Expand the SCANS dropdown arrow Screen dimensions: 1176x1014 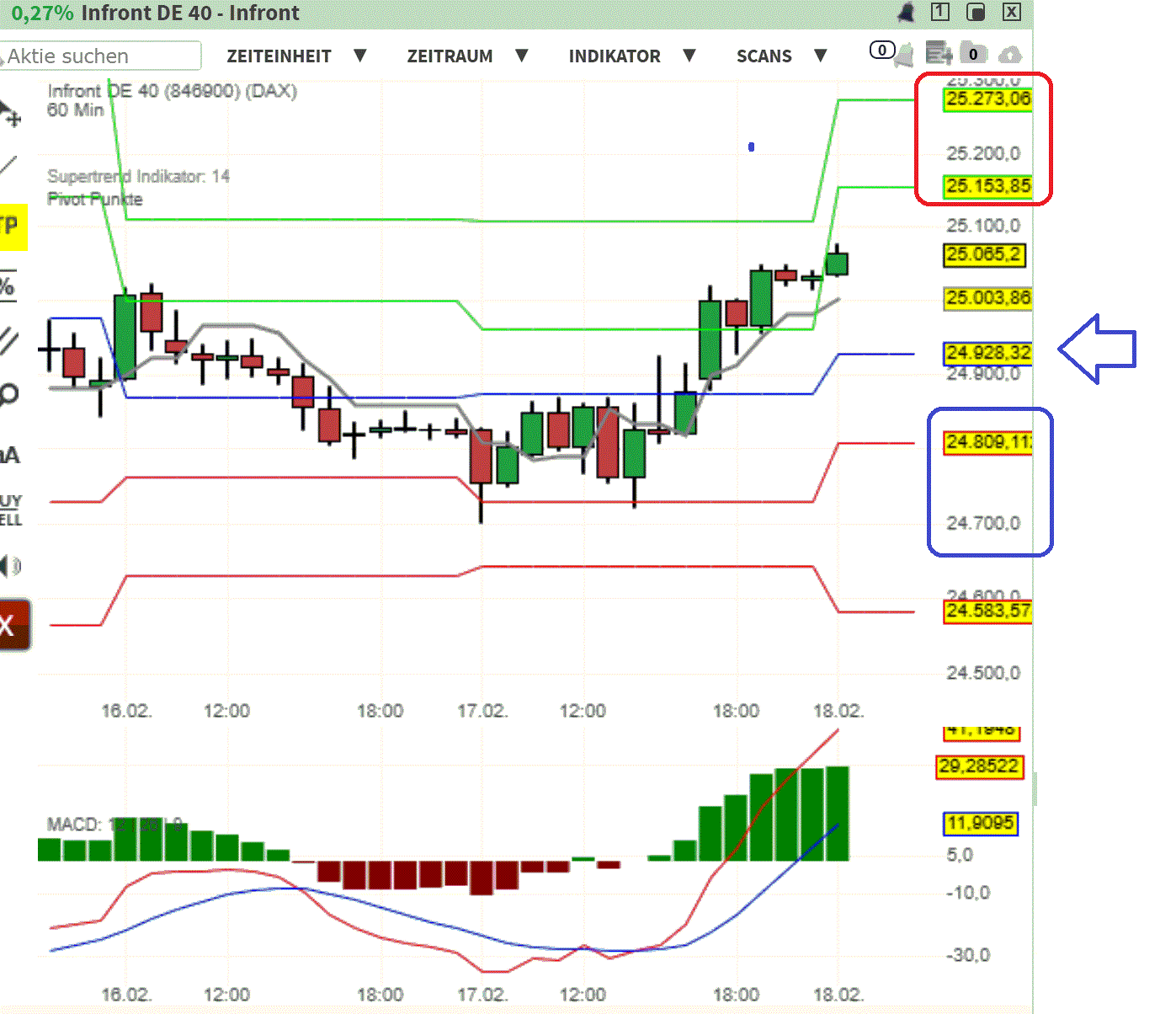click(x=821, y=56)
